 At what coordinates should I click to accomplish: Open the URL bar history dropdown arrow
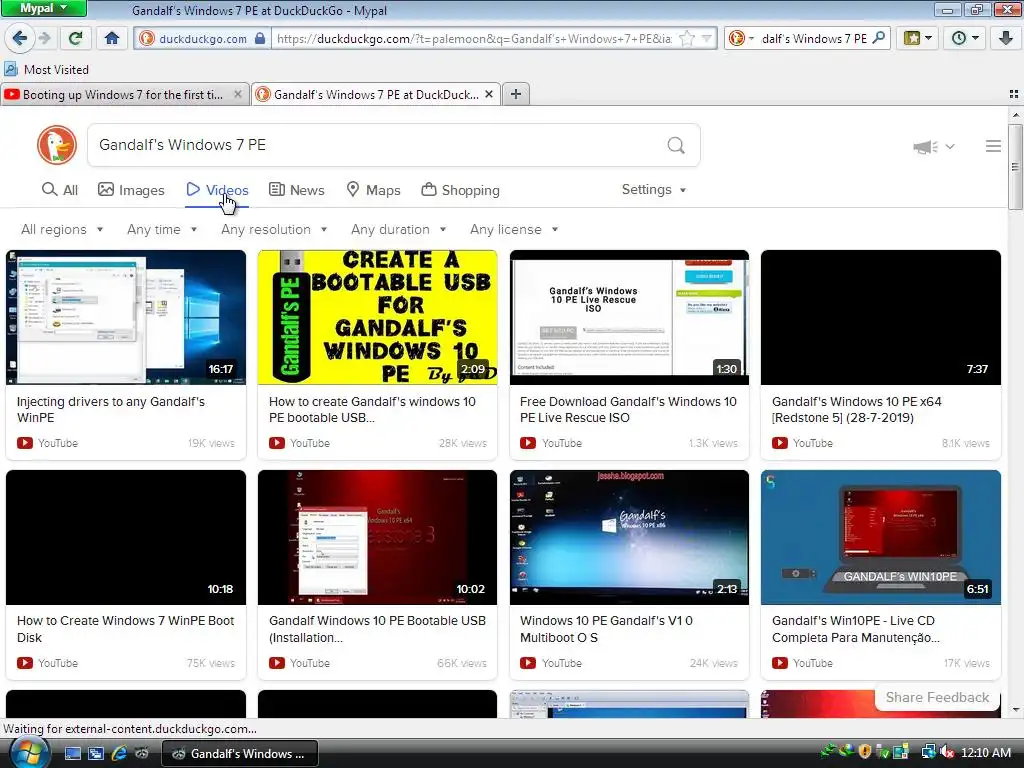pyautogui.click(x=707, y=39)
